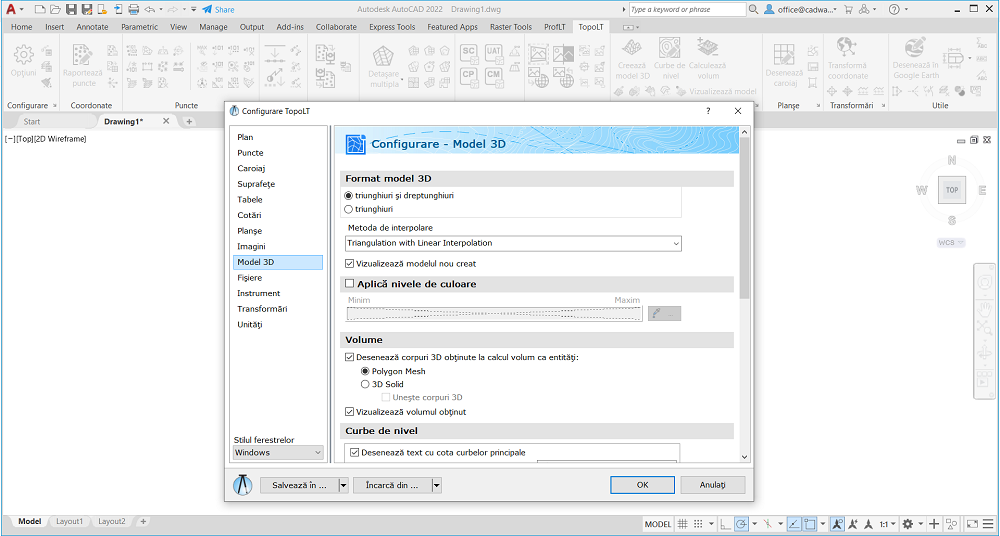Toggle polar tracking in status bar

[742, 524]
